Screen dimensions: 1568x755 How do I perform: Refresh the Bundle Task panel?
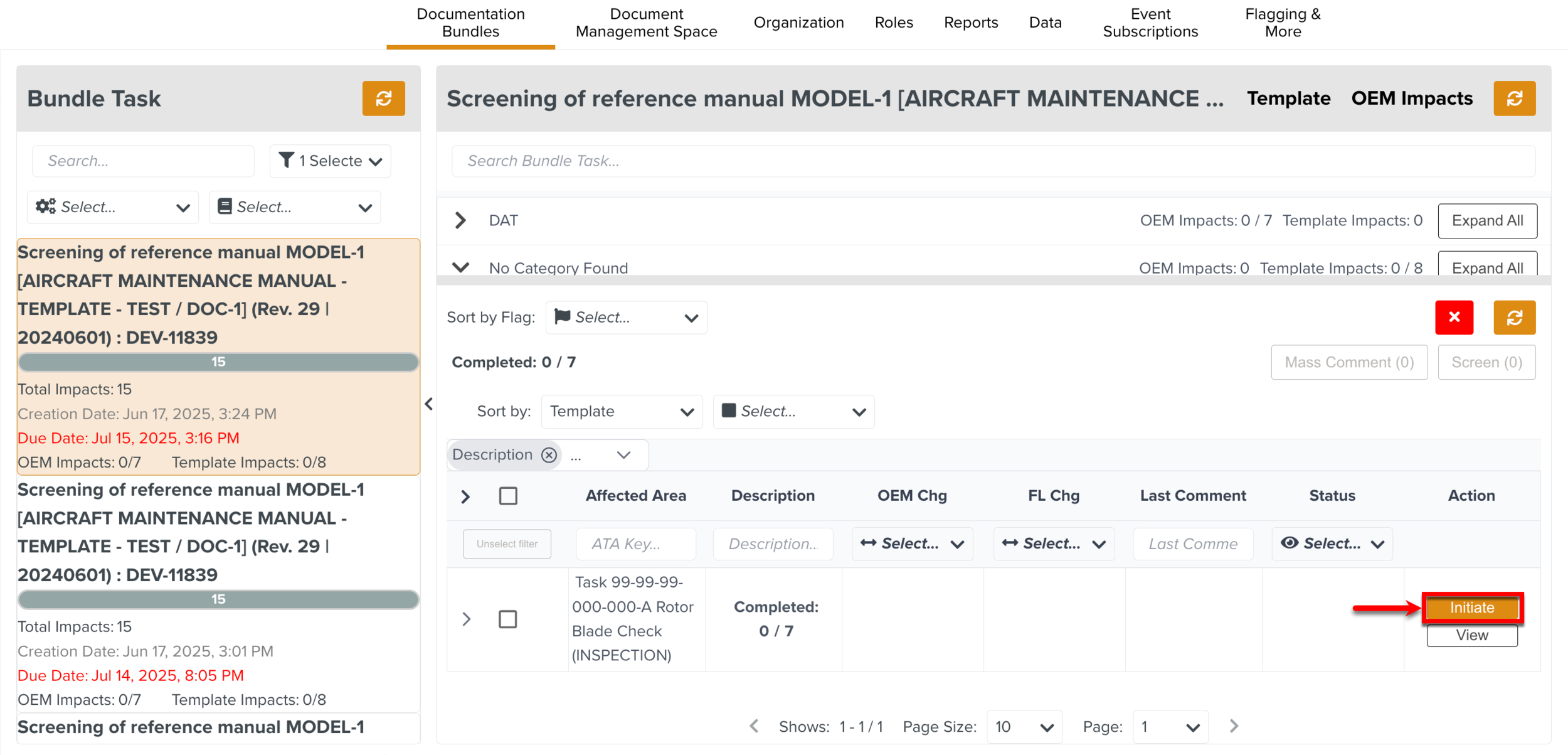pyautogui.click(x=383, y=99)
